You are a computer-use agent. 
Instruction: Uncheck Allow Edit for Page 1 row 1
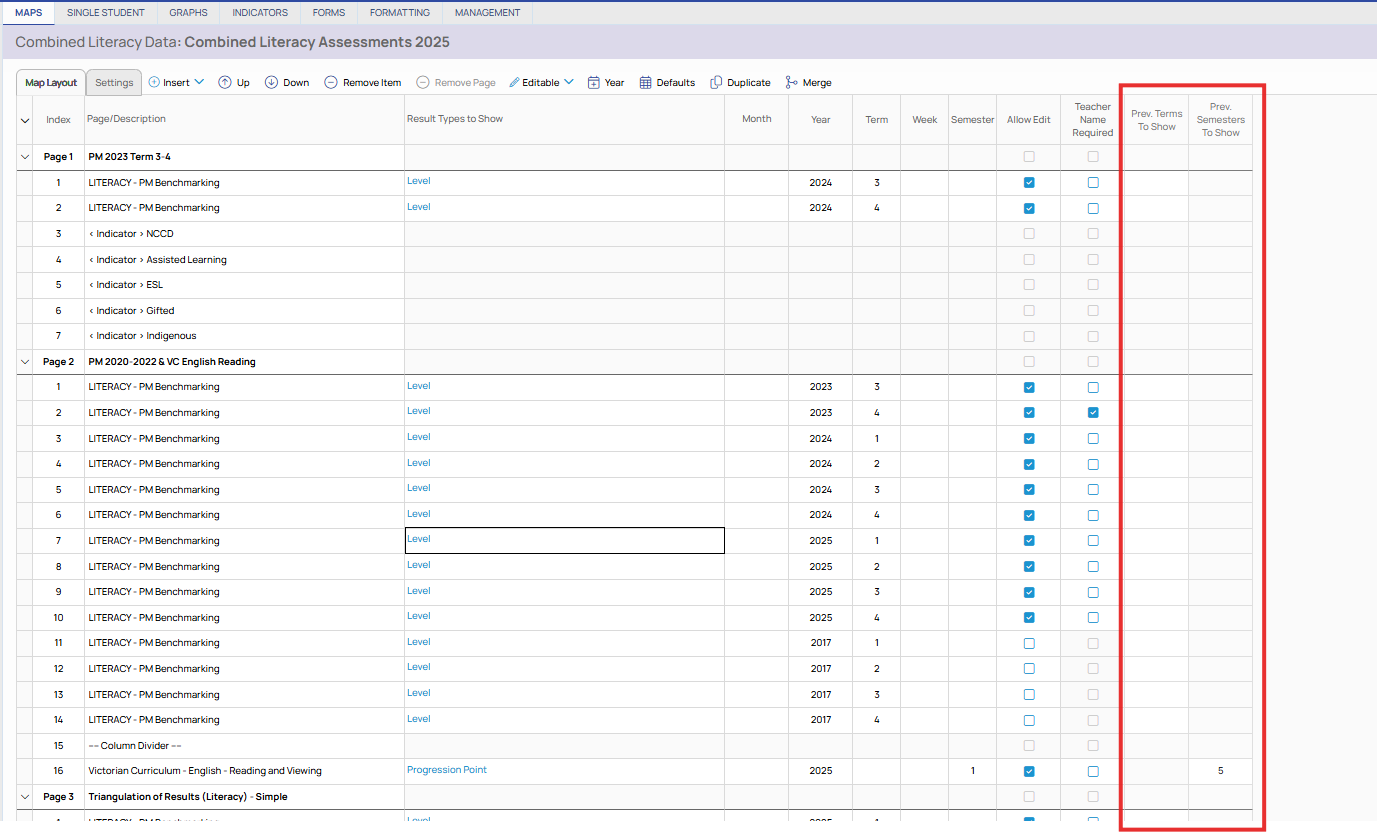pos(1029,183)
